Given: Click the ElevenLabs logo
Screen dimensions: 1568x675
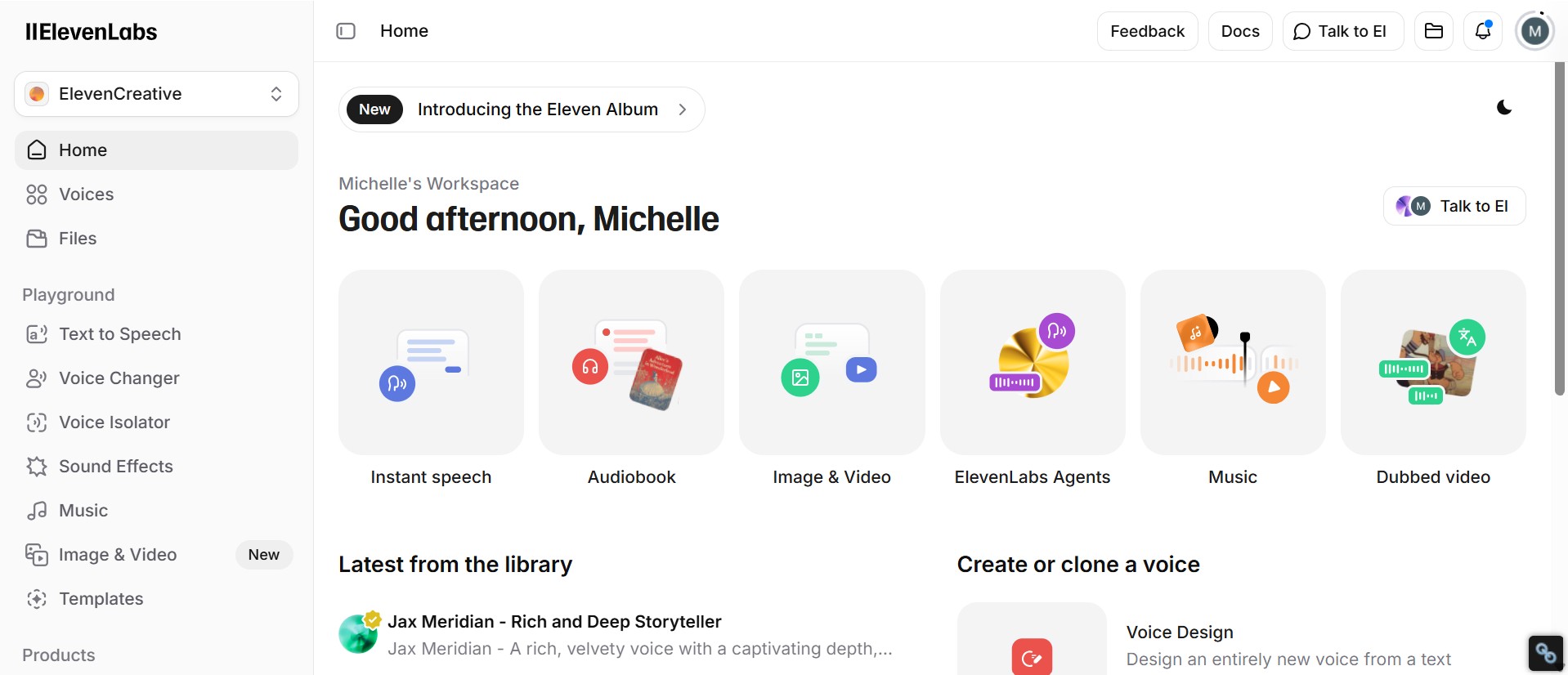Looking at the screenshot, I should [91, 32].
